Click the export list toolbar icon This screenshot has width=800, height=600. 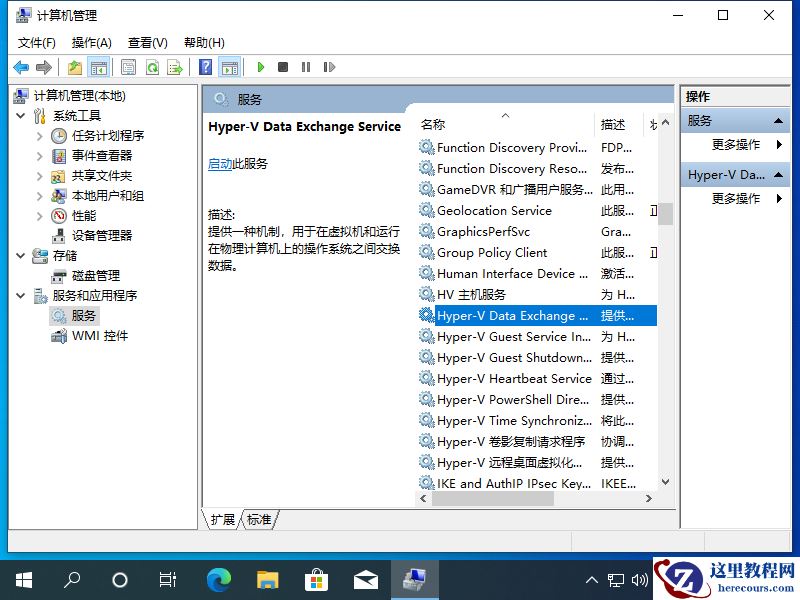point(176,67)
